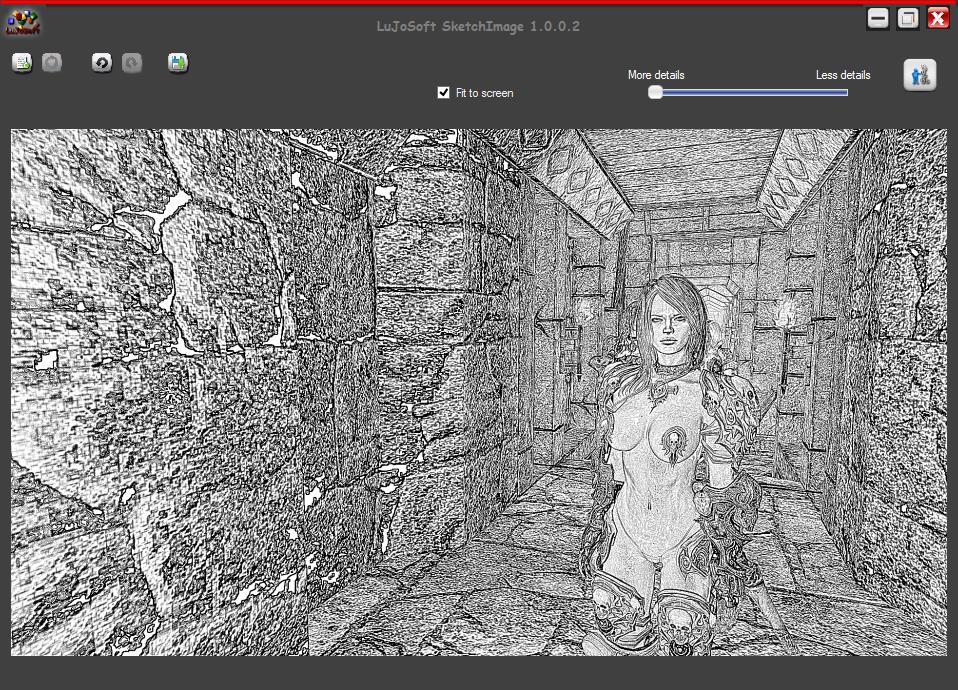
Task: Open the about icon beside the details slider
Action: [920, 75]
